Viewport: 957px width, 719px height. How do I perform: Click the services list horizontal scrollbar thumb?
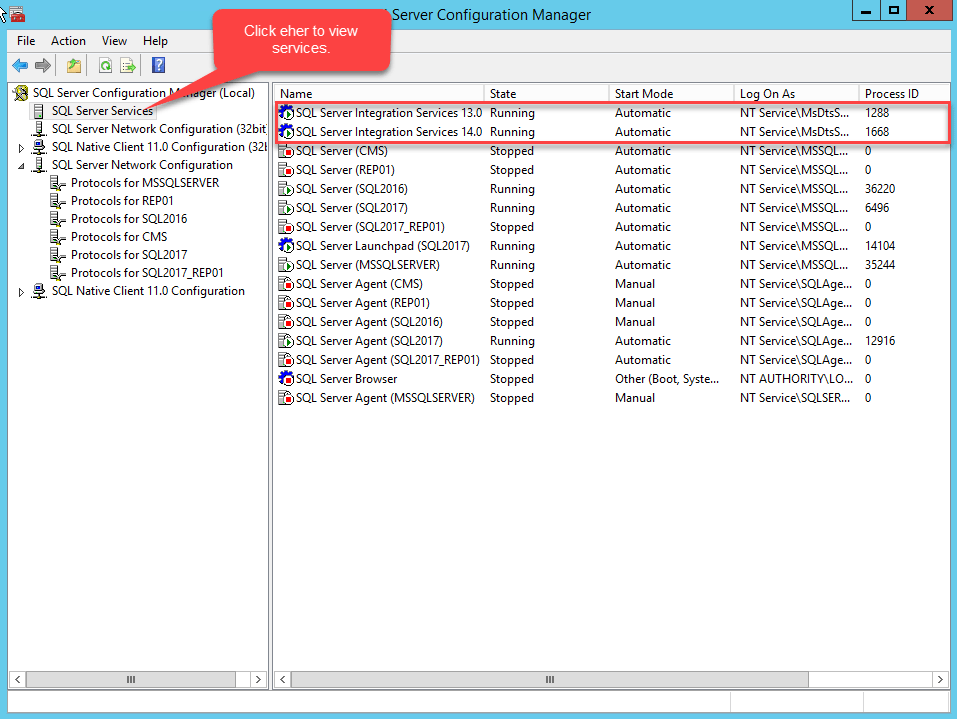[x=550, y=679]
